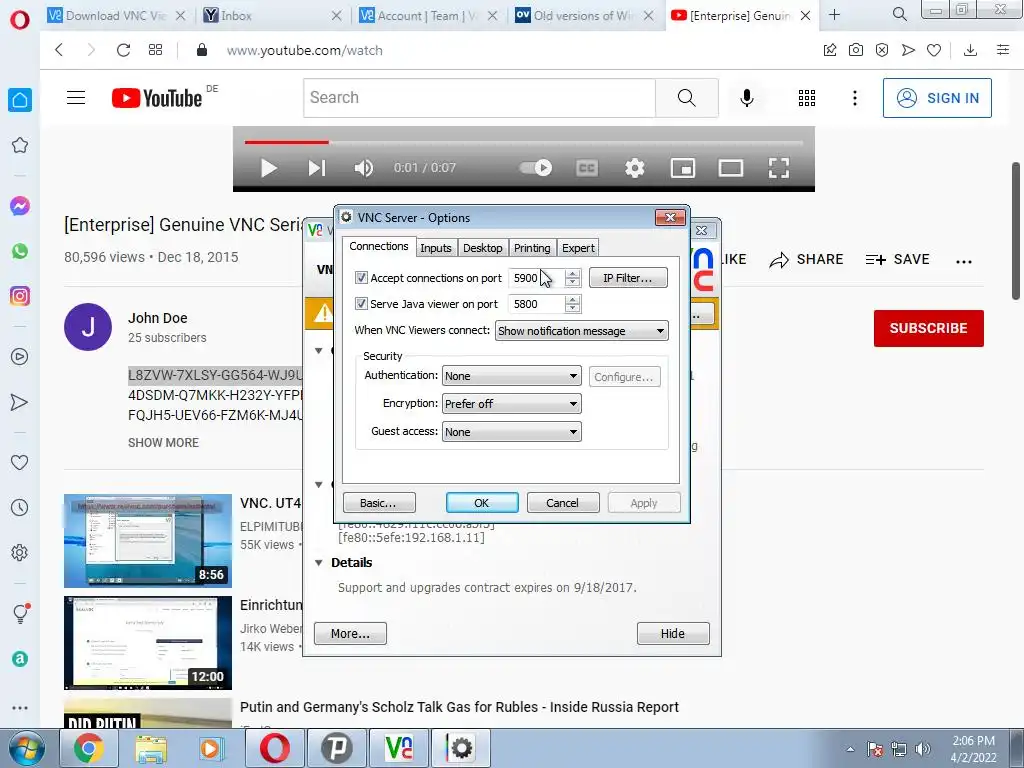Reload the YouTube page

pos(123,50)
